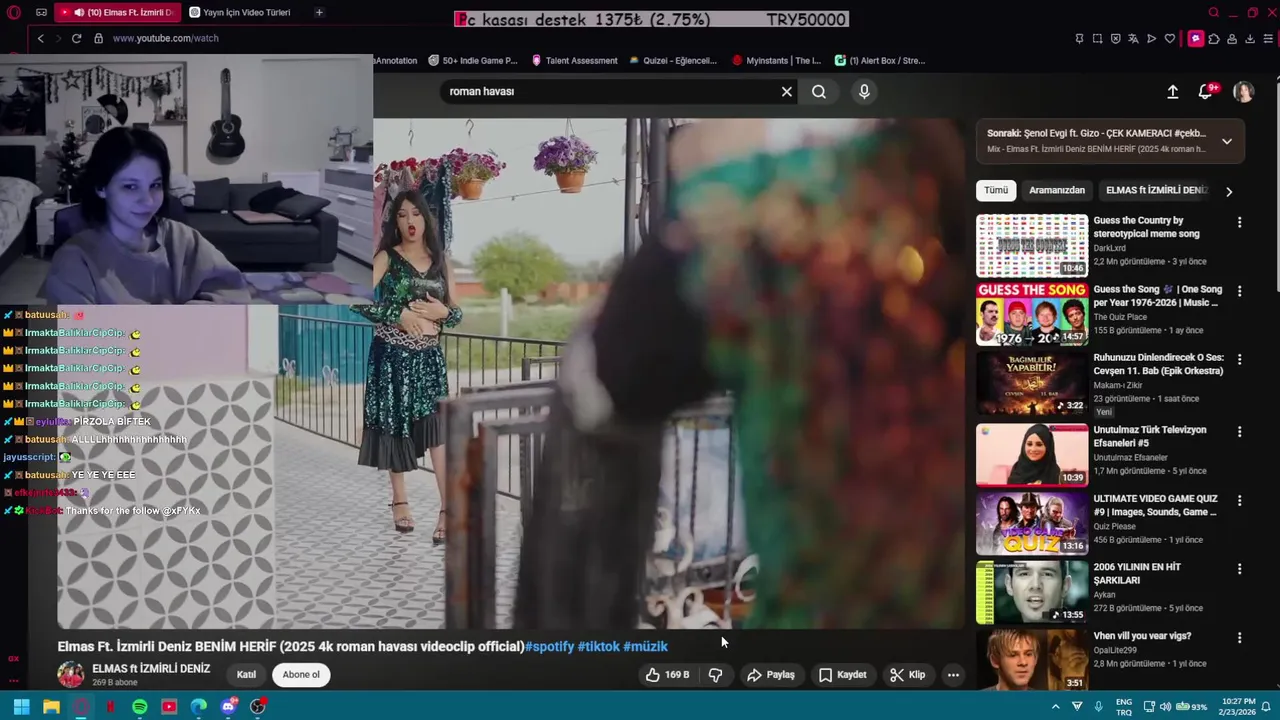This screenshot has width=1280, height=720.
Task: Open 2006 YILININ EN HİT ŞARKILARI title
Action: pyautogui.click(x=1137, y=573)
